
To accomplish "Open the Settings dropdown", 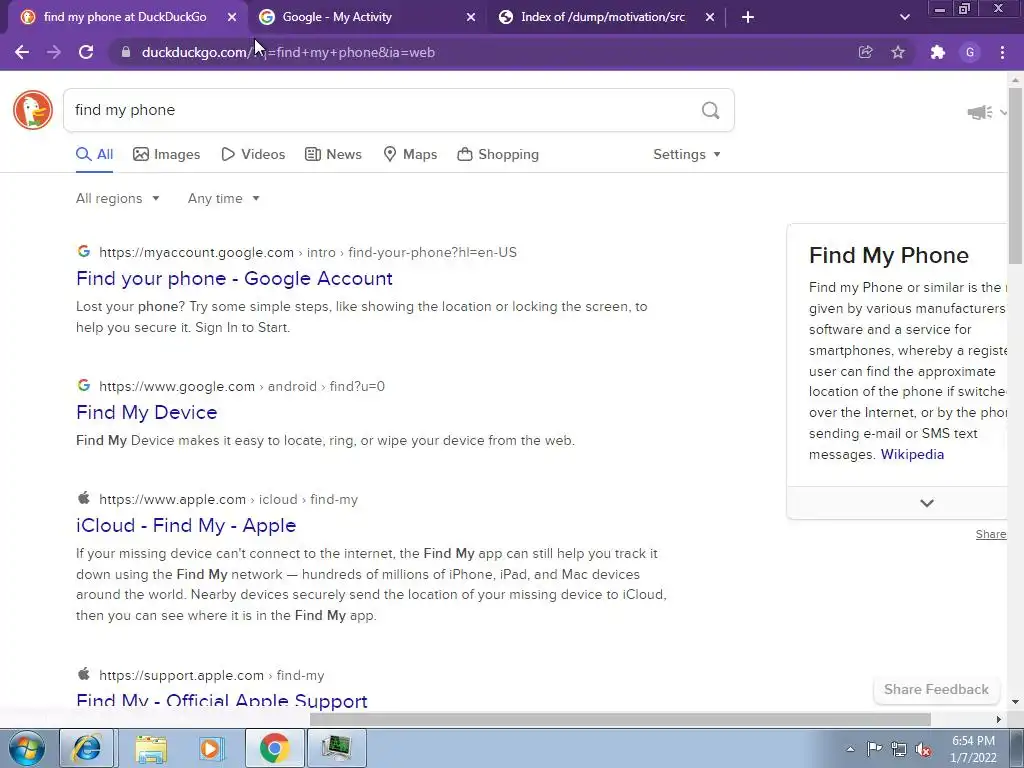I will pos(687,155).
